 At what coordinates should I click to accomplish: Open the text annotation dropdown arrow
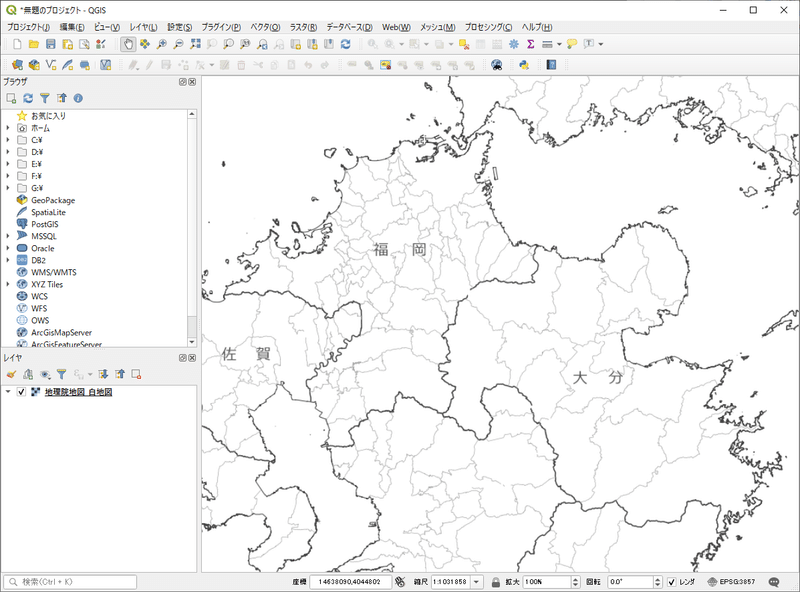(x=601, y=44)
